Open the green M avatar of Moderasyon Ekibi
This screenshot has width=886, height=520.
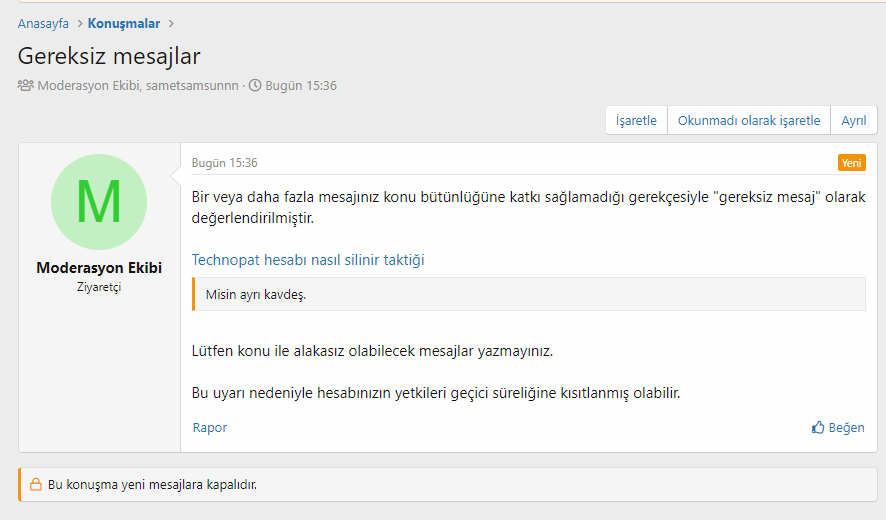coord(99,202)
